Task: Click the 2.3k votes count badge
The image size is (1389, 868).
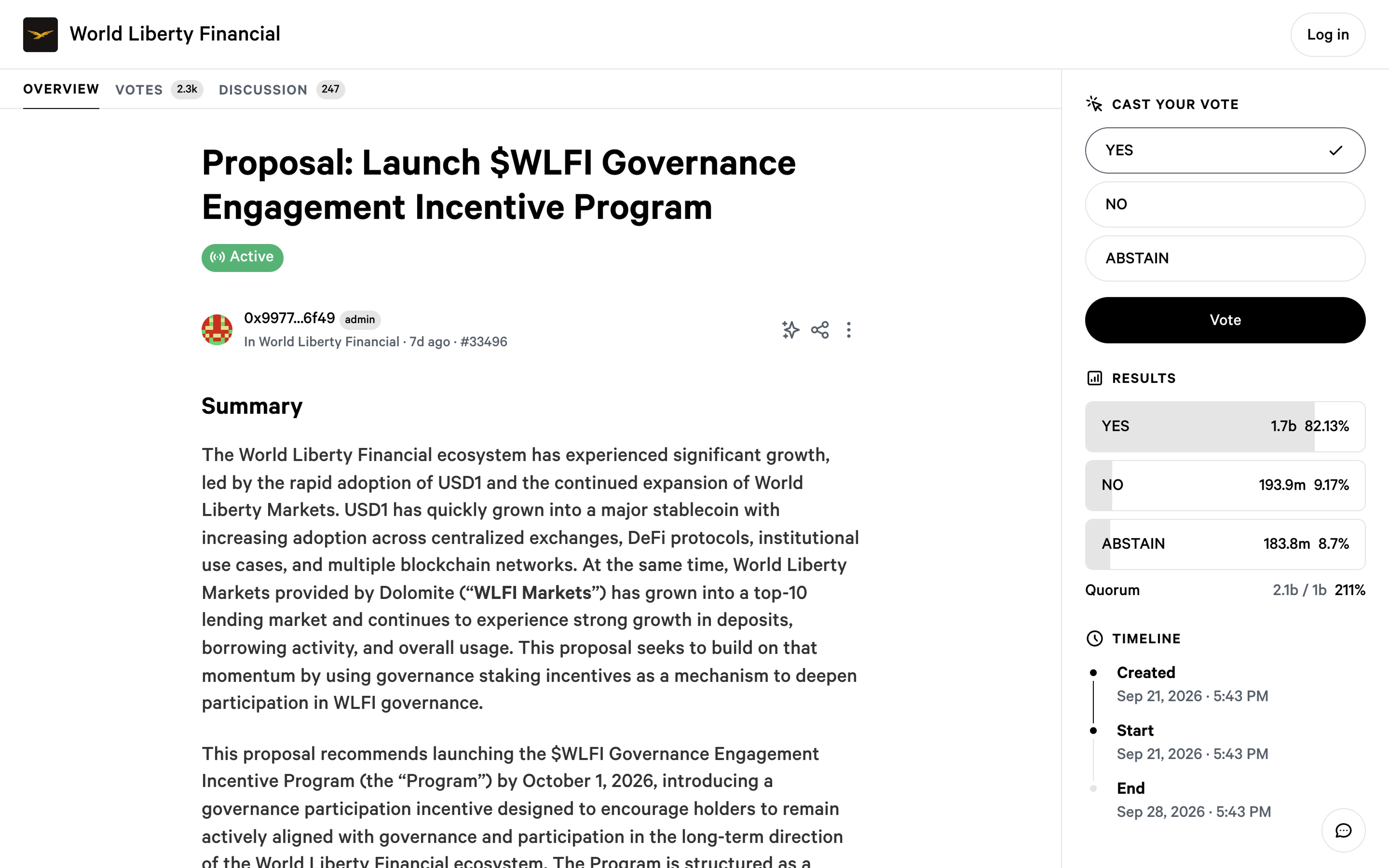Action: (x=187, y=89)
